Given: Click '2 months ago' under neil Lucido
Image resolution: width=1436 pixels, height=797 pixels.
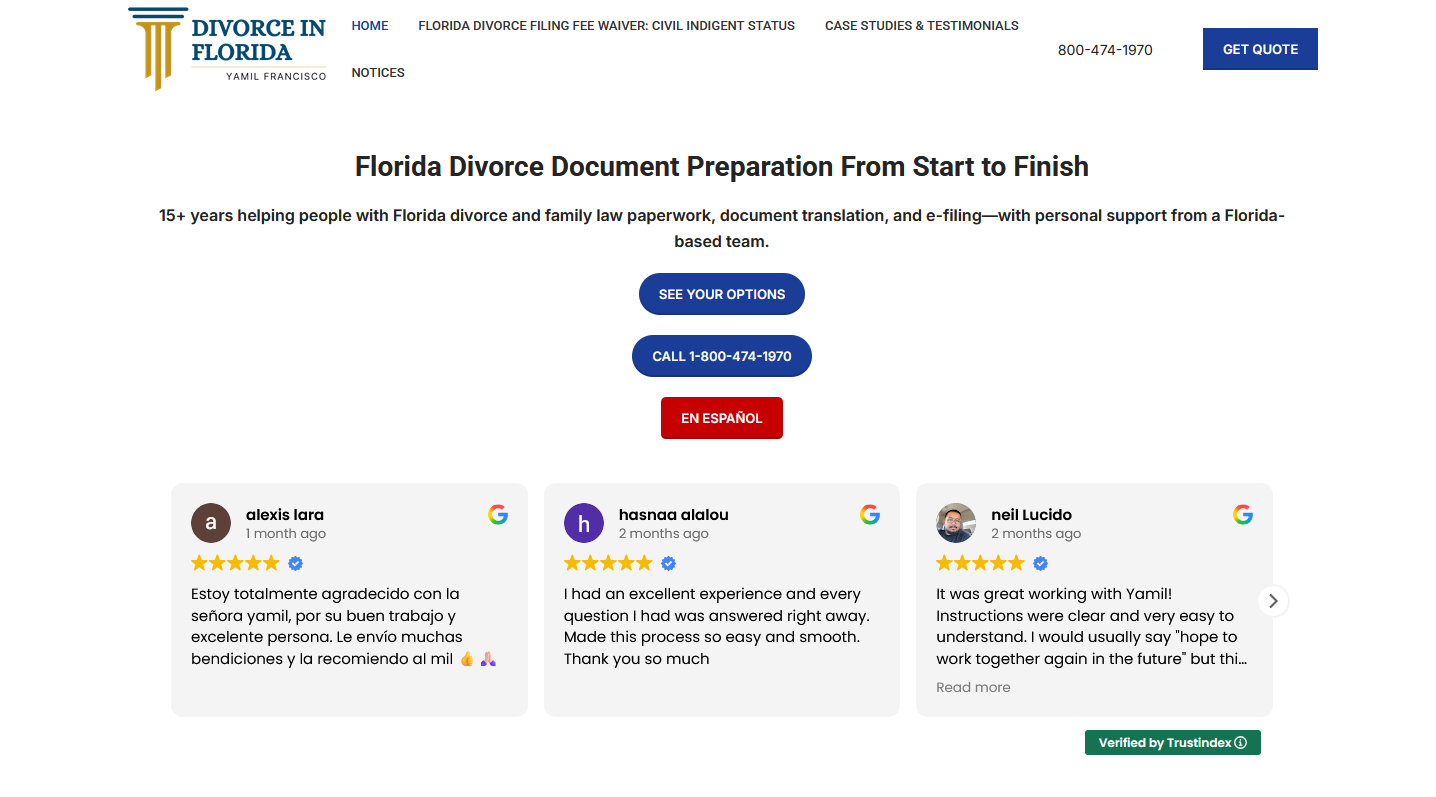Looking at the screenshot, I should tap(1036, 534).
